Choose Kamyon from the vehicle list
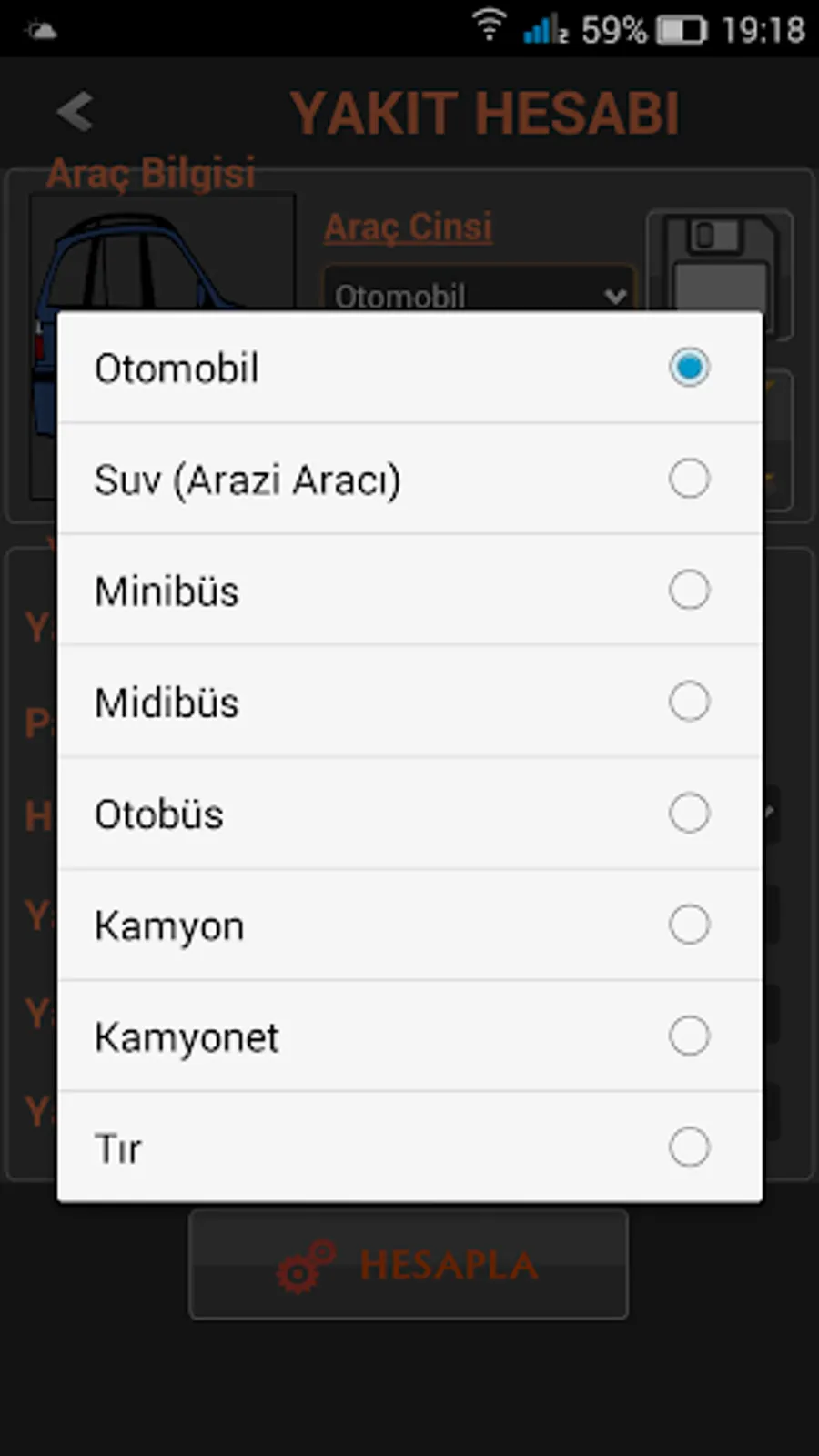This screenshot has width=819, height=1456. click(409, 925)
